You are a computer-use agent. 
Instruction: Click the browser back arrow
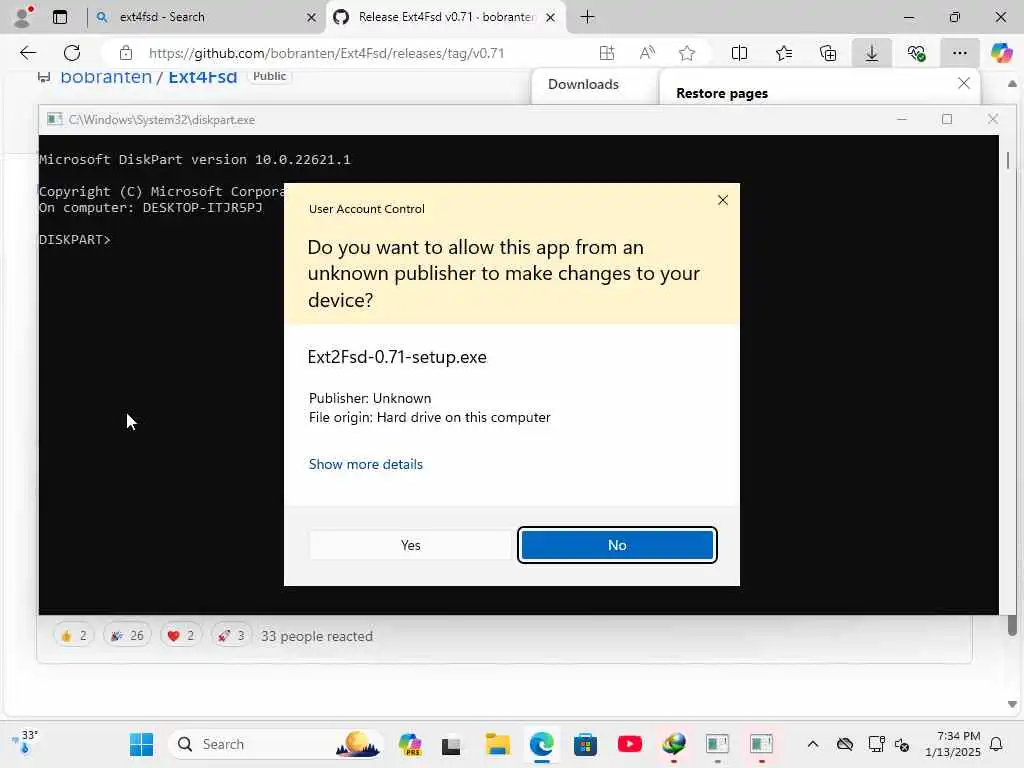pos(28,53)
